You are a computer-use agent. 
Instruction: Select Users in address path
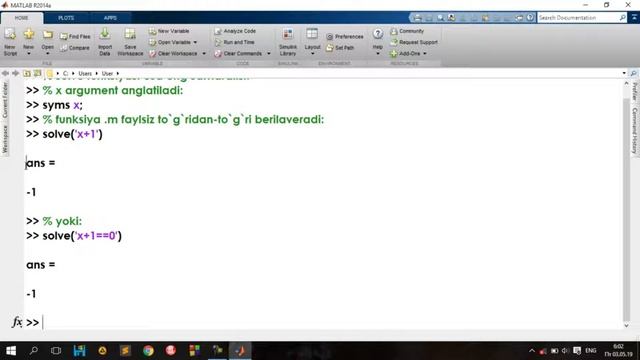(85, 73)
